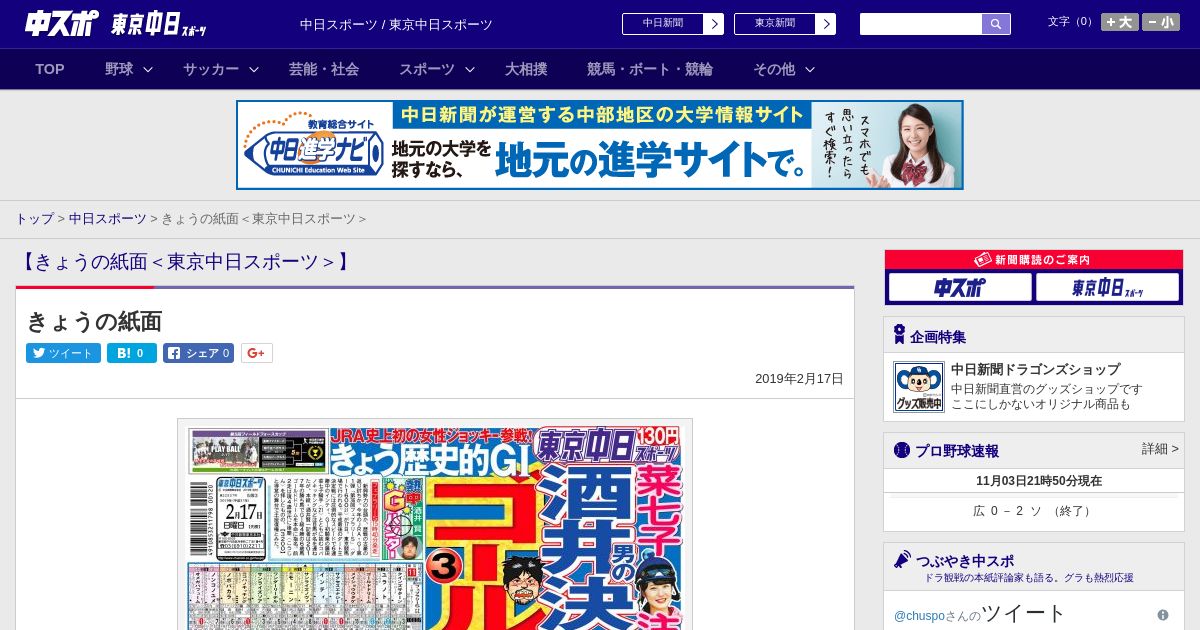Open the 東京新聞 header link
Image resolution: width=1200 pixels, height=630 pixels.
(x=784, y=24)
